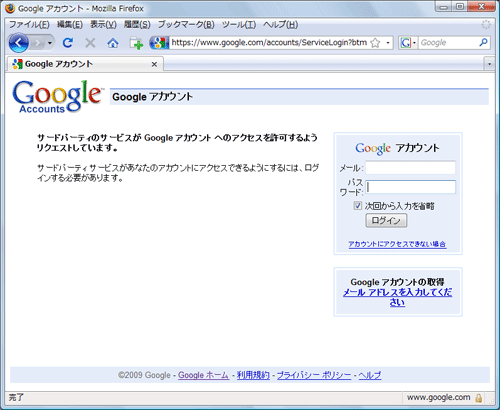Viewport: 500px width, 410px height.
Task: Click the URL address bar
Action: tap(269, 43)
